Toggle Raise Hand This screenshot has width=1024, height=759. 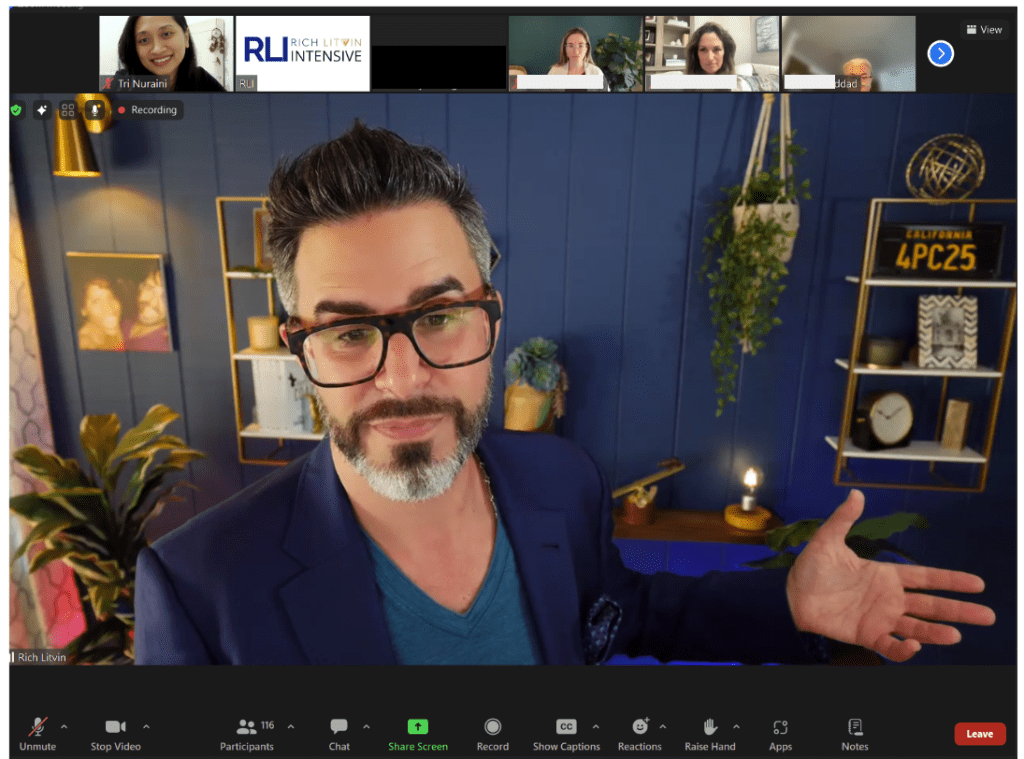tap(710, 727)
